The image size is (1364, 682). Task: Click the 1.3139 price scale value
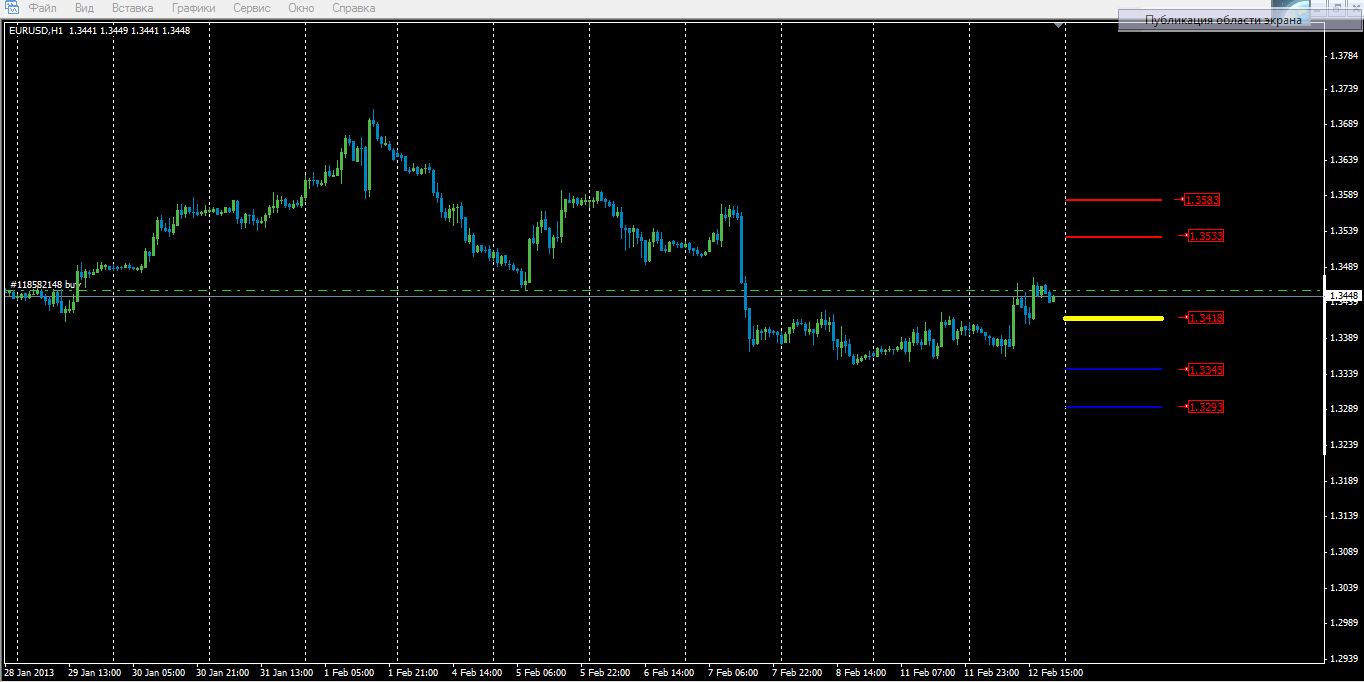[x=1344, y=515]
